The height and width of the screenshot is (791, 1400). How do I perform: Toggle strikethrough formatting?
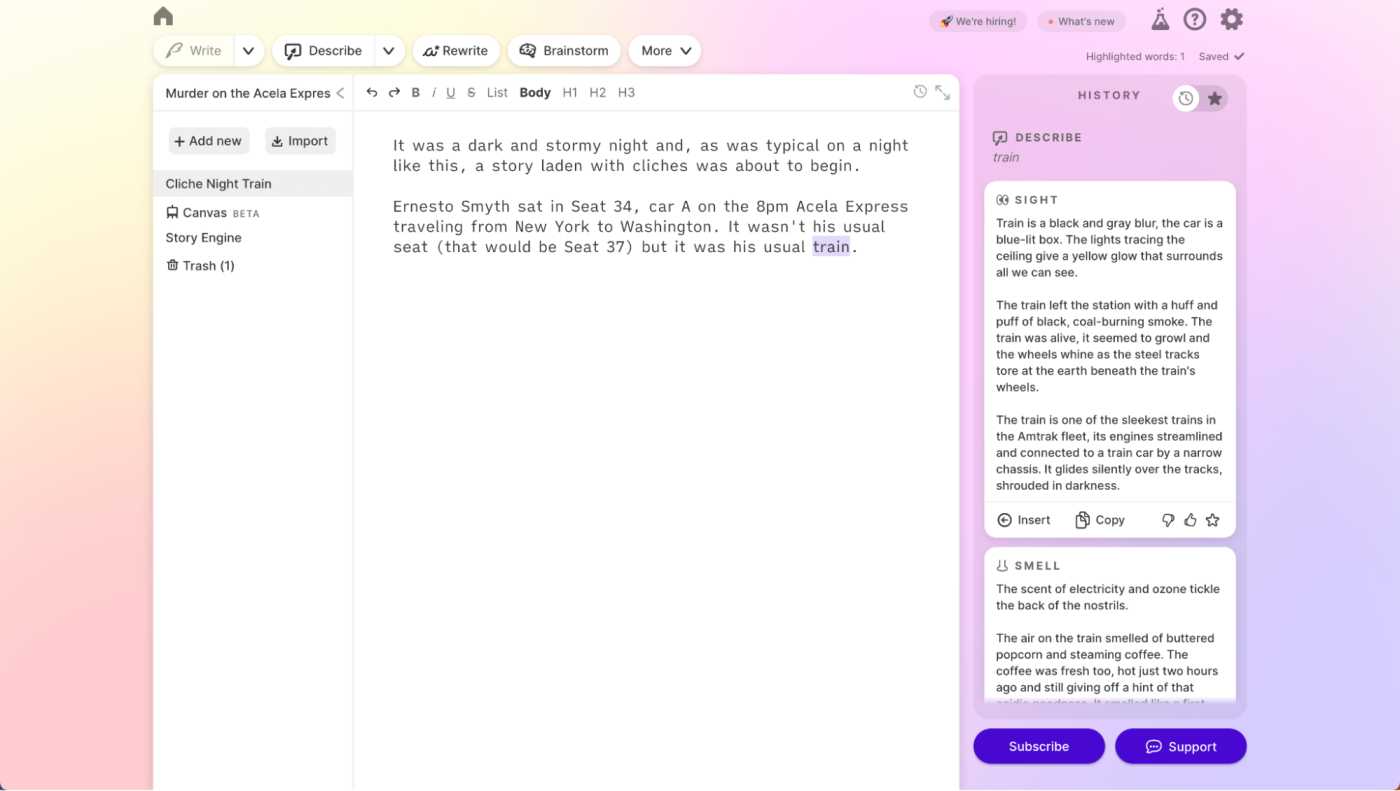pos(471,92)
